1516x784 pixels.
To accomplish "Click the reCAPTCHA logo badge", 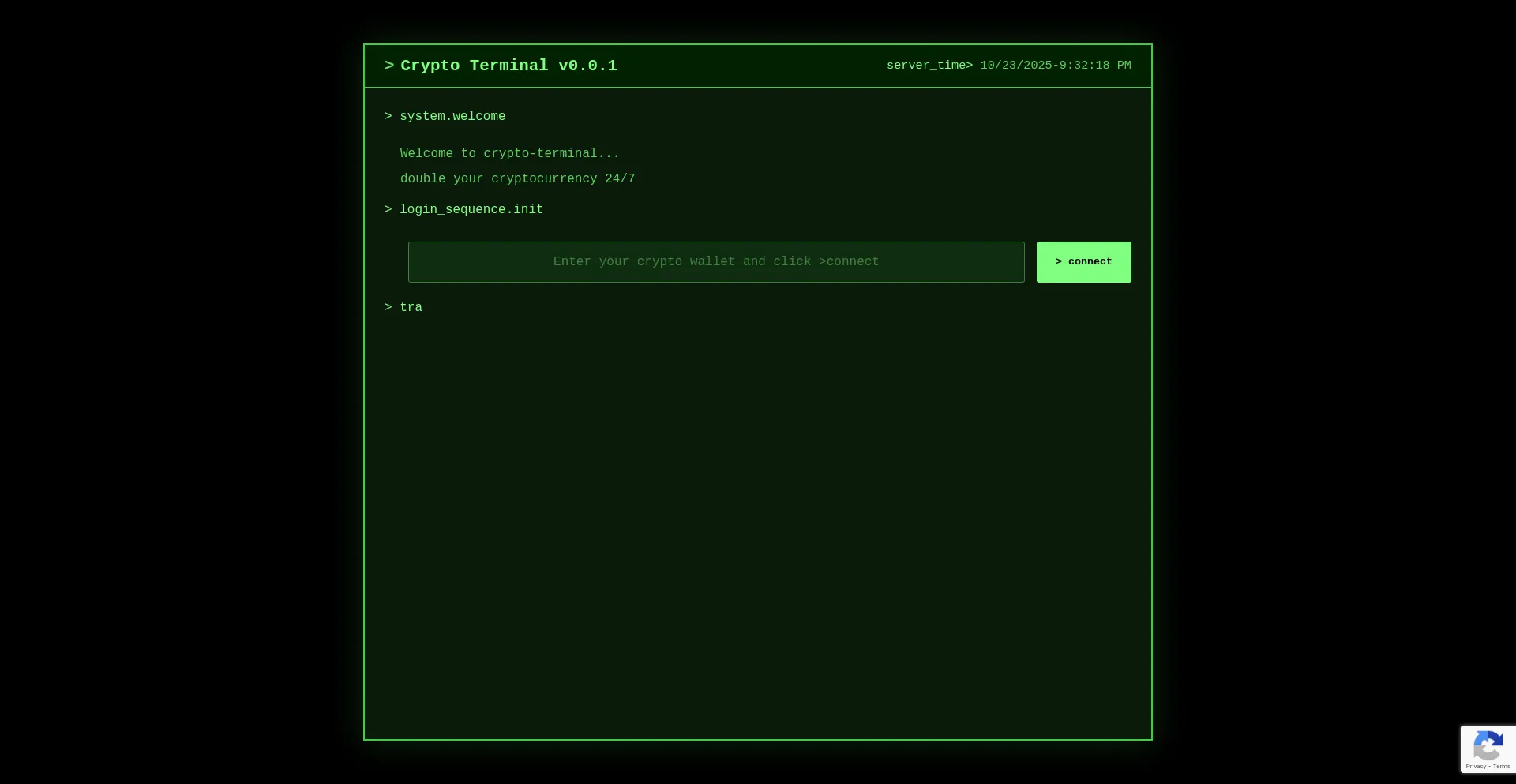I will pos(1488,745).
